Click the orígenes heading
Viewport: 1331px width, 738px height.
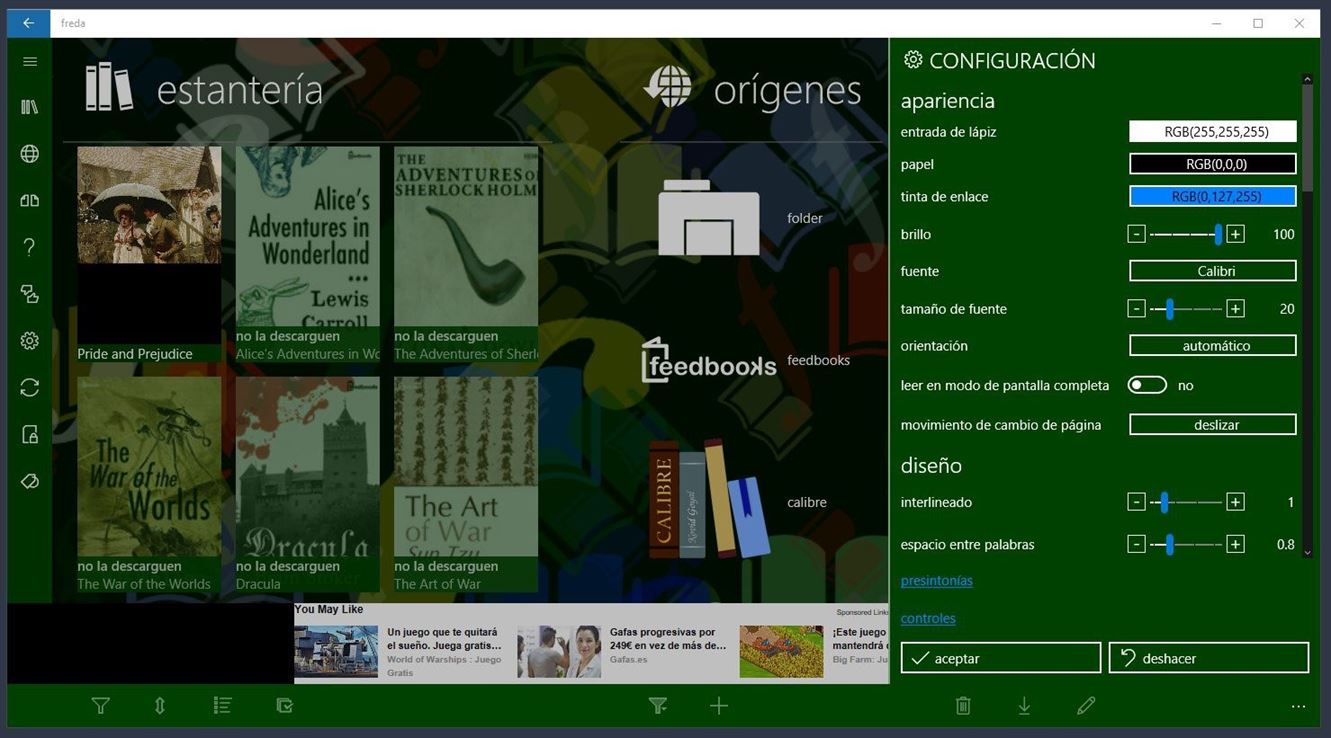(788, 91)
